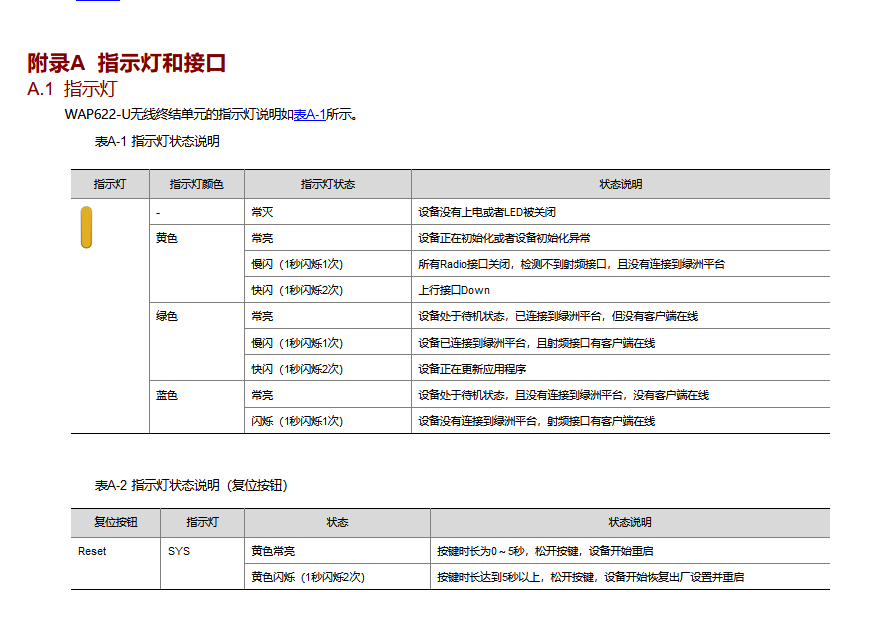Open the 表A-1 hyperlink
892x630 pixels.
pyautogui.click(x=309, y=114)
